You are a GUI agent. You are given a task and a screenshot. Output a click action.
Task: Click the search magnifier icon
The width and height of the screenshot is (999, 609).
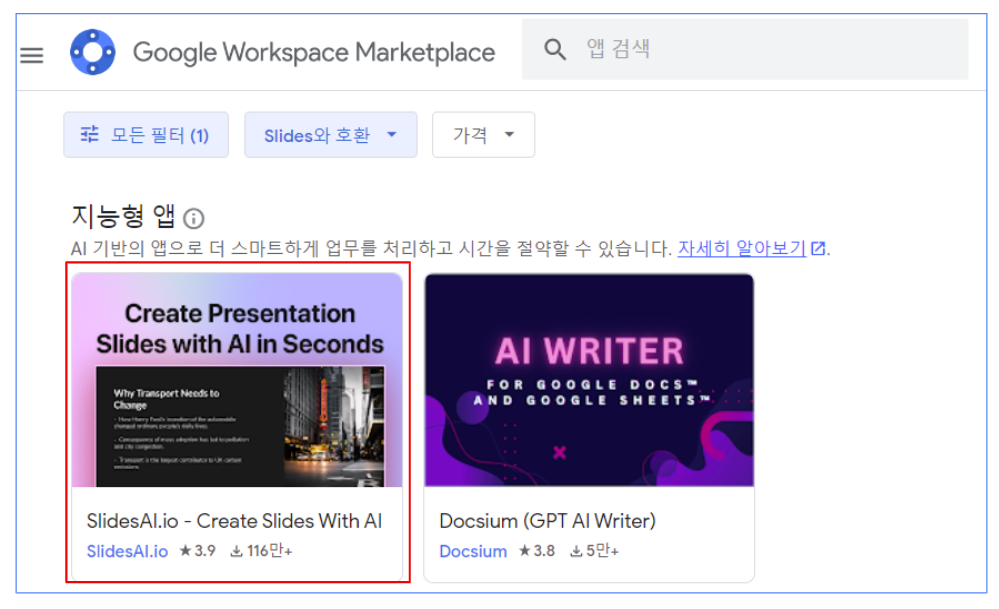coord(555,49)
